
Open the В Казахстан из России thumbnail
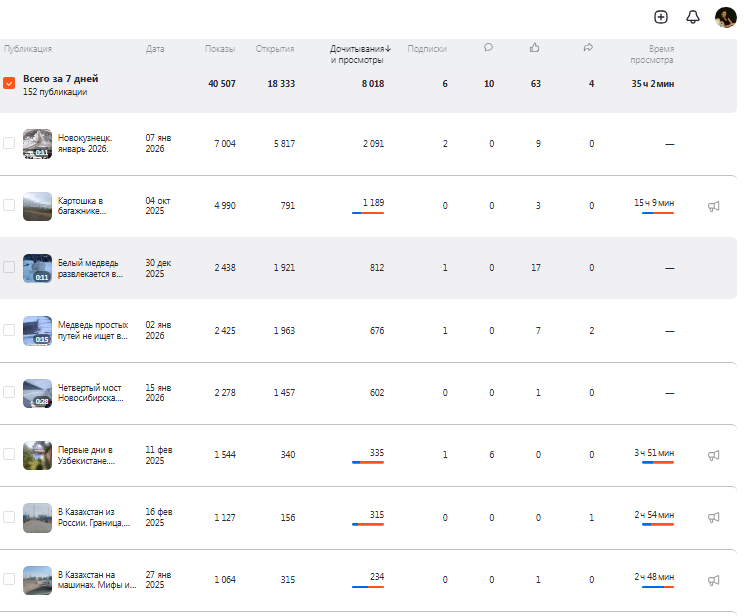[37, 517]
